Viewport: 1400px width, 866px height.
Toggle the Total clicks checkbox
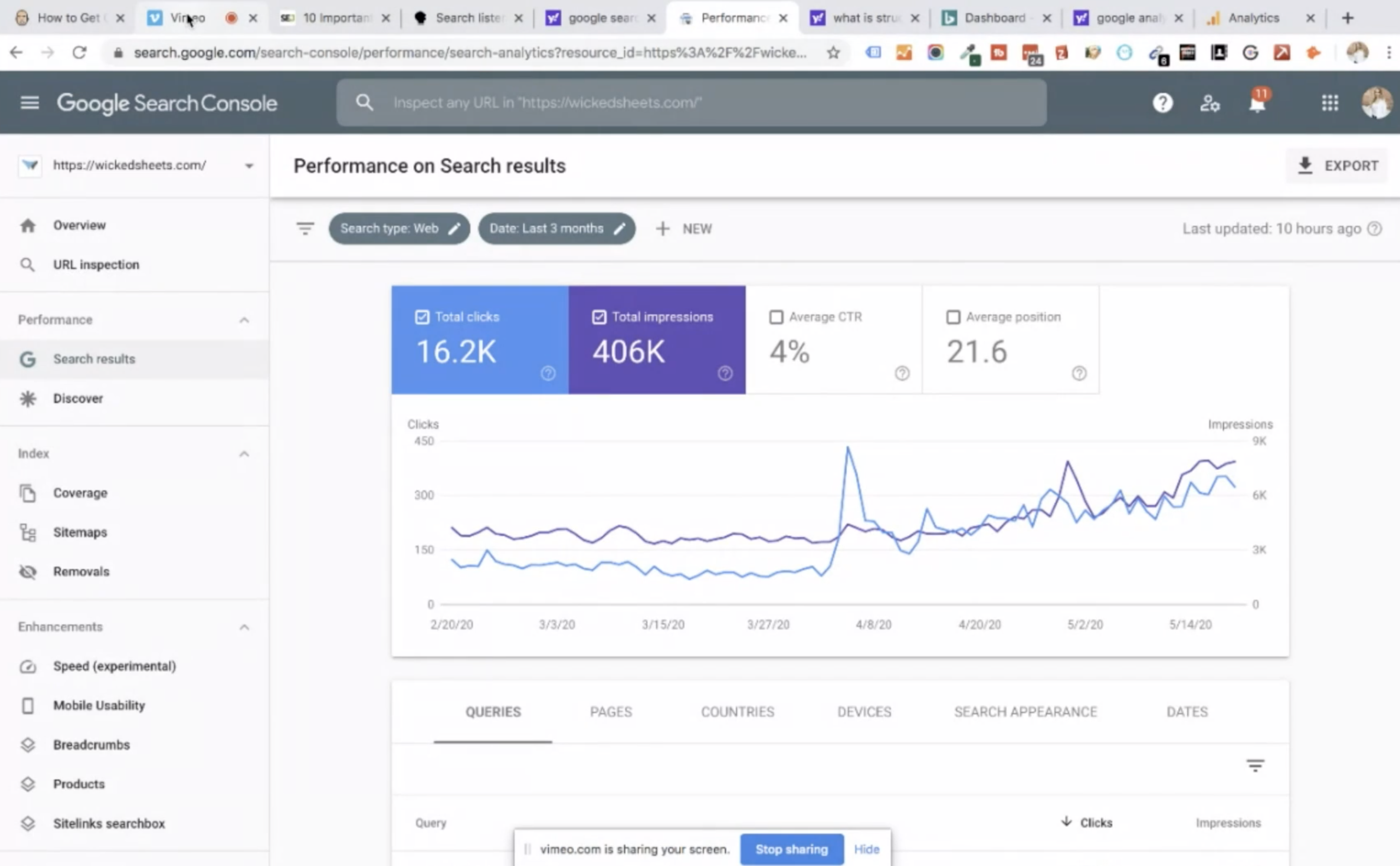(421, 317)
